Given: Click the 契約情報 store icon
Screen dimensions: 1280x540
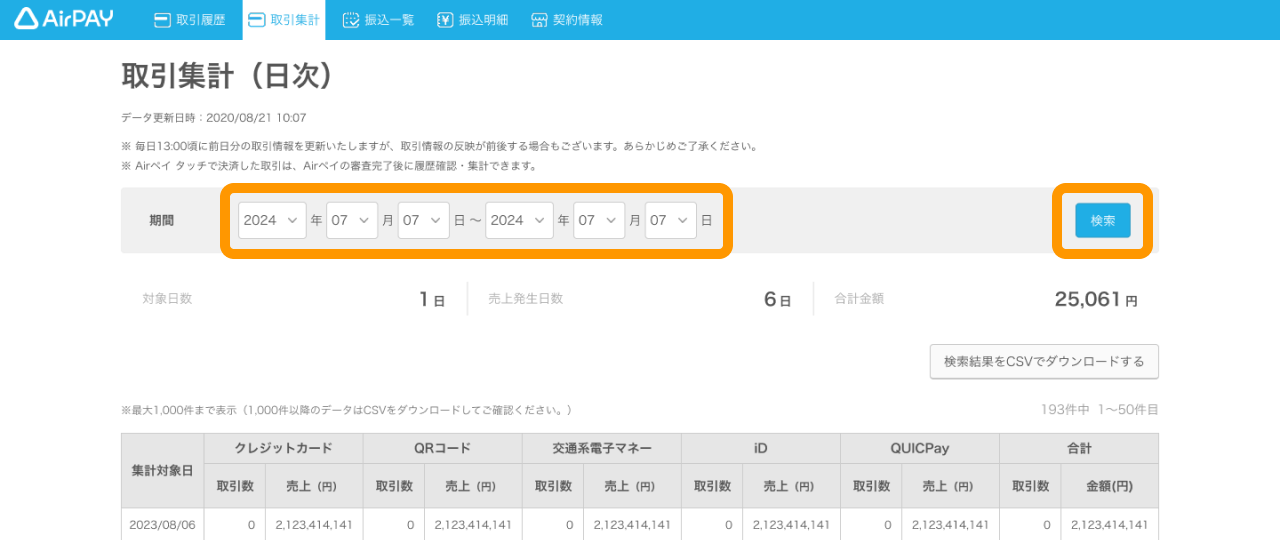Looking at the screenshot, I should (x=540, y=20).
